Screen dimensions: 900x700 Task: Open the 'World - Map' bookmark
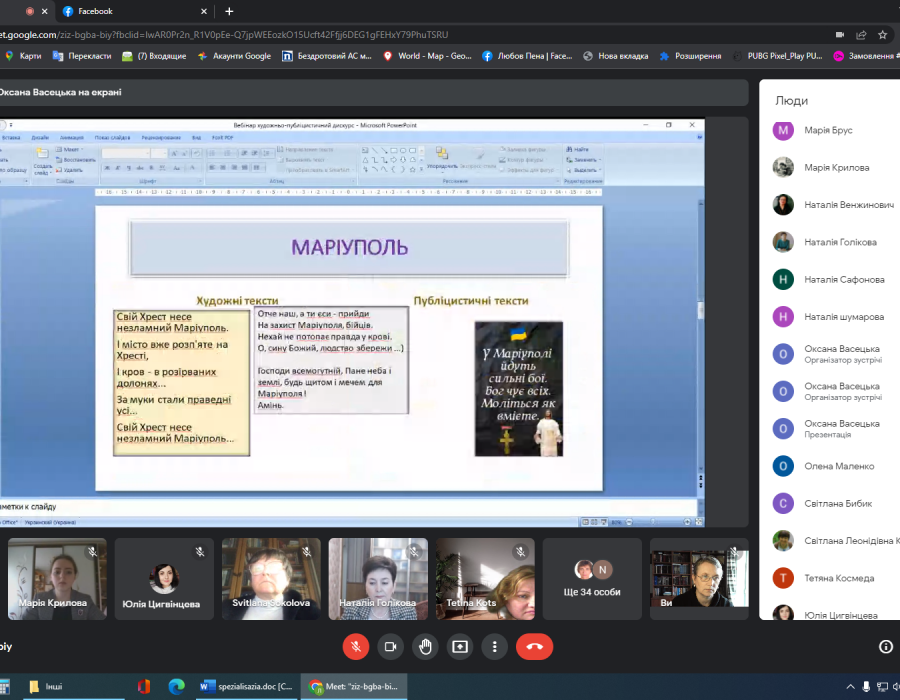pos(427,56)
